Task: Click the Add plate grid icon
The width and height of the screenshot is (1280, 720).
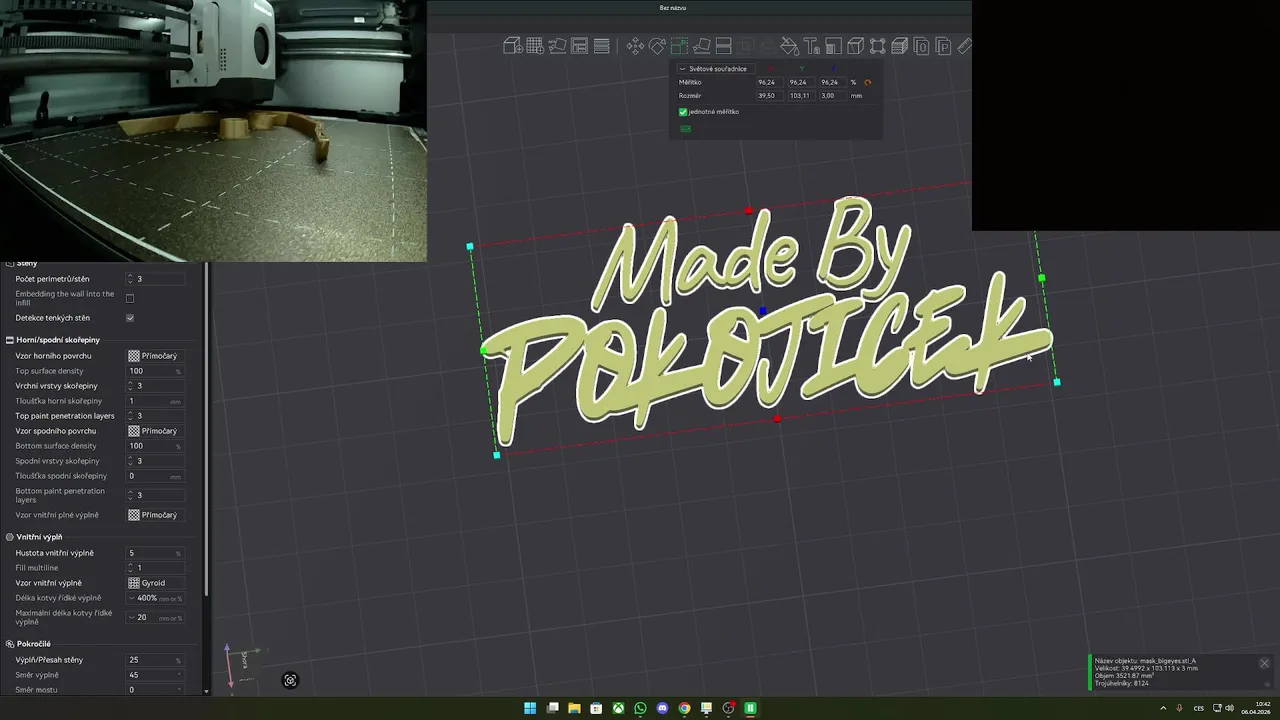Action: (x=535, y=46)
